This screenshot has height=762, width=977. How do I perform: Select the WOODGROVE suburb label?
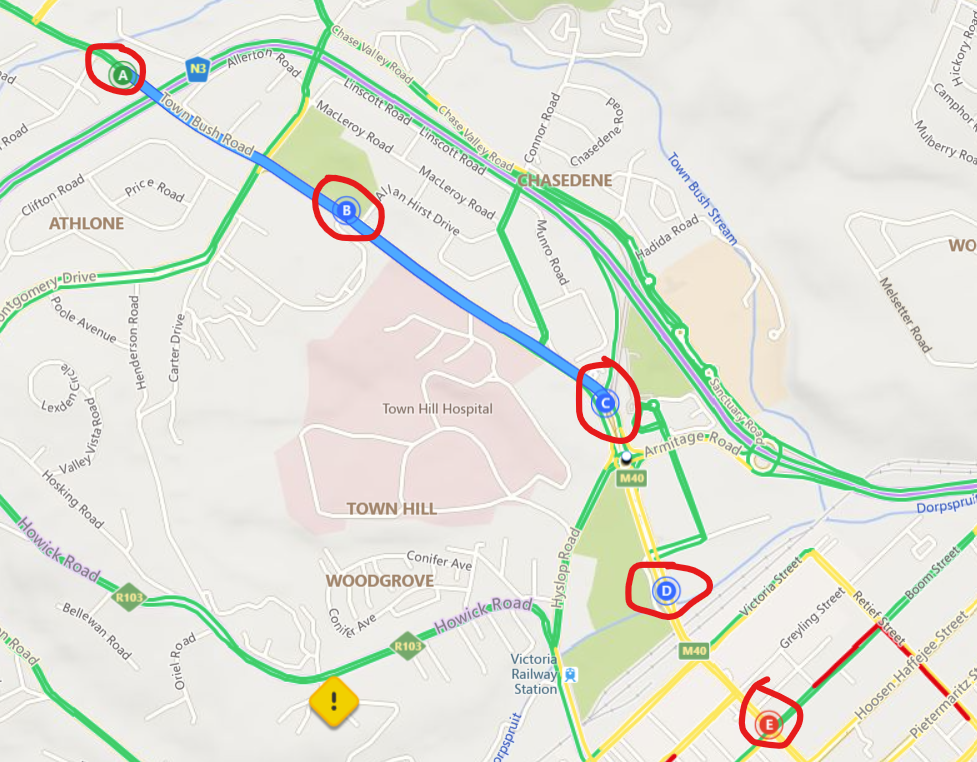tap(379, 581)
